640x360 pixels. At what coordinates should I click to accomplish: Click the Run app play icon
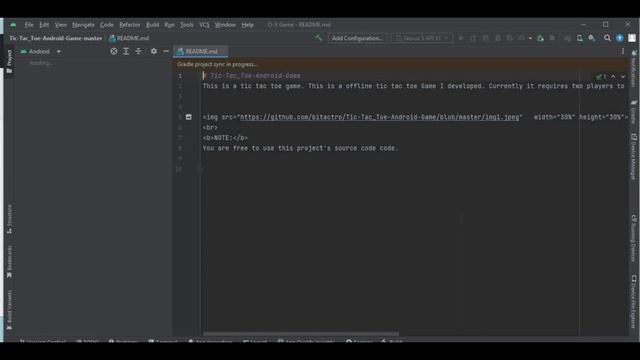coord(461,38)
